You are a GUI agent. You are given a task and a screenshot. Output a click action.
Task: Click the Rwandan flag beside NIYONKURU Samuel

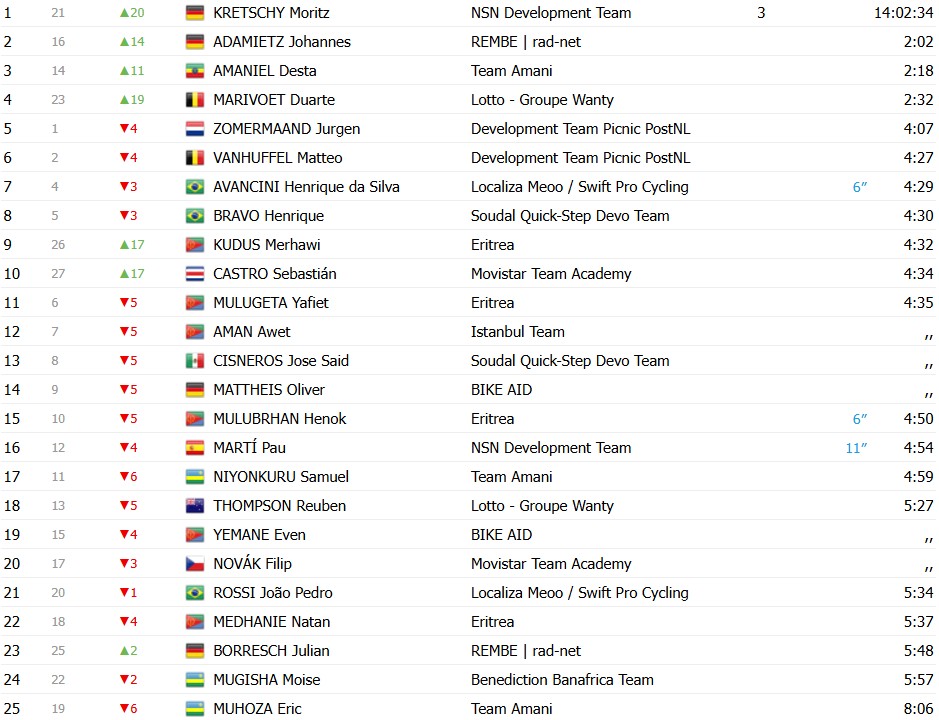coord(195,477)
